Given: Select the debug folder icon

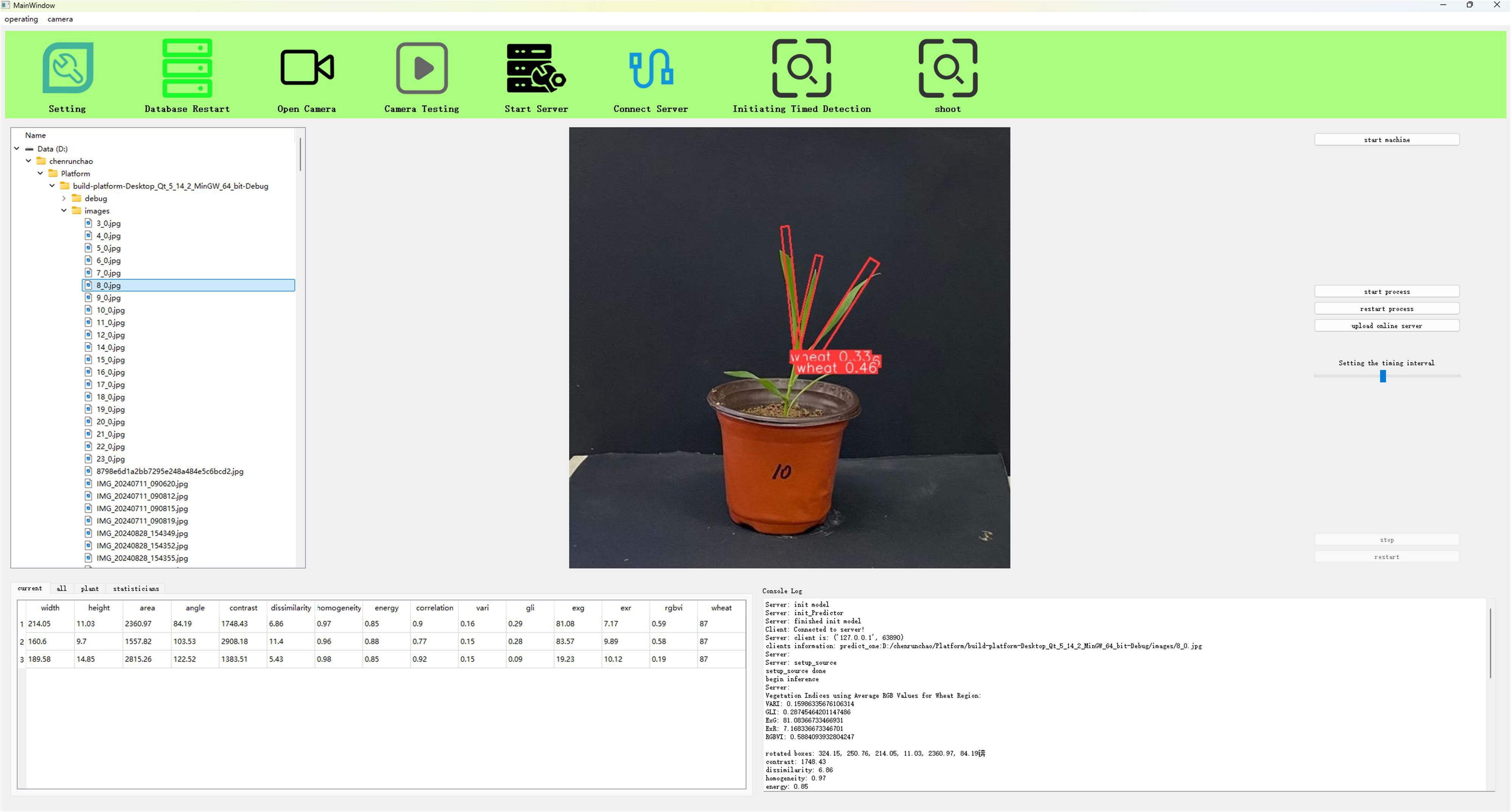Looking at the screenshot, I should pos(76,198).
